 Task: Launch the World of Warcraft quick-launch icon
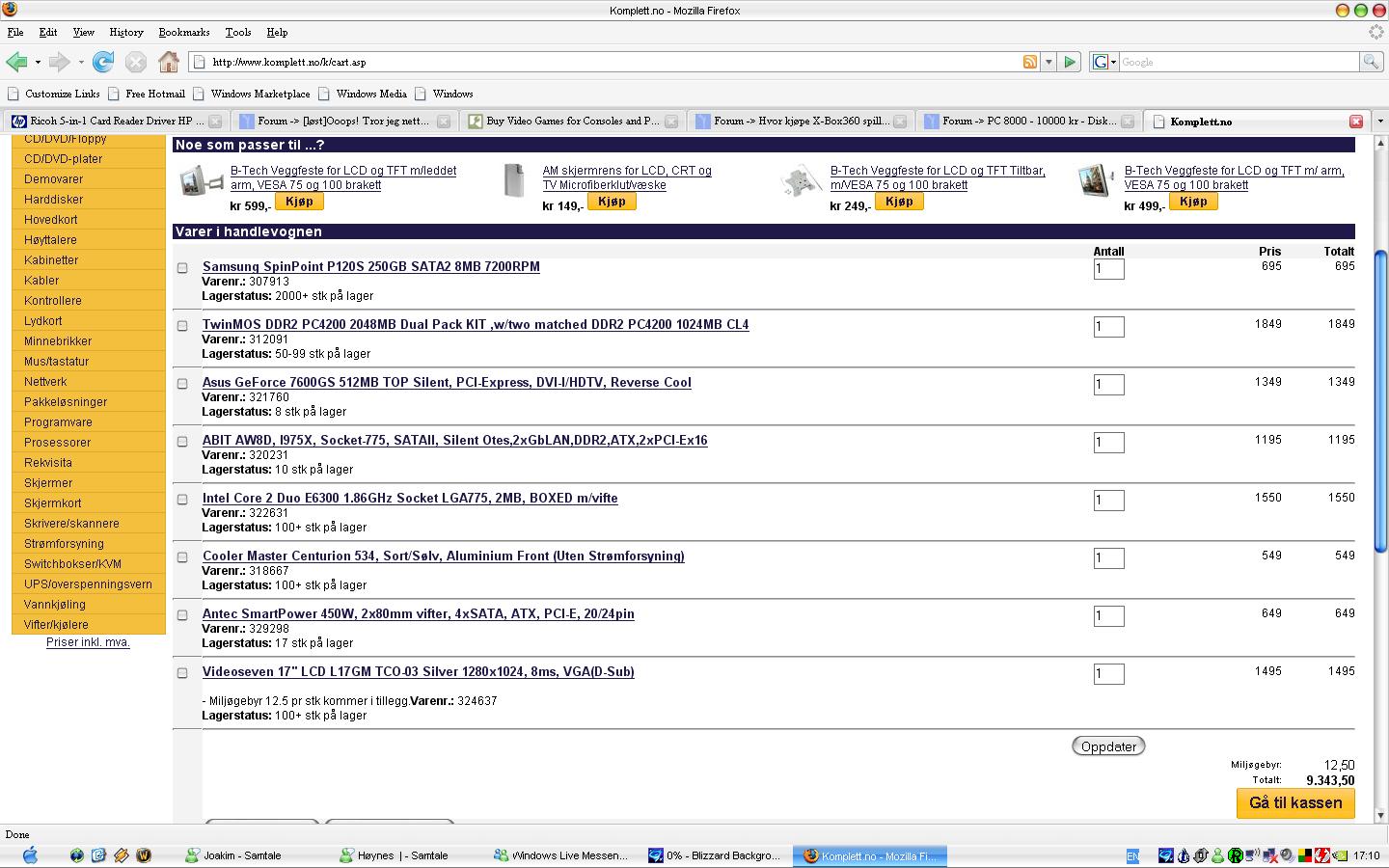(x=143, y=854)
